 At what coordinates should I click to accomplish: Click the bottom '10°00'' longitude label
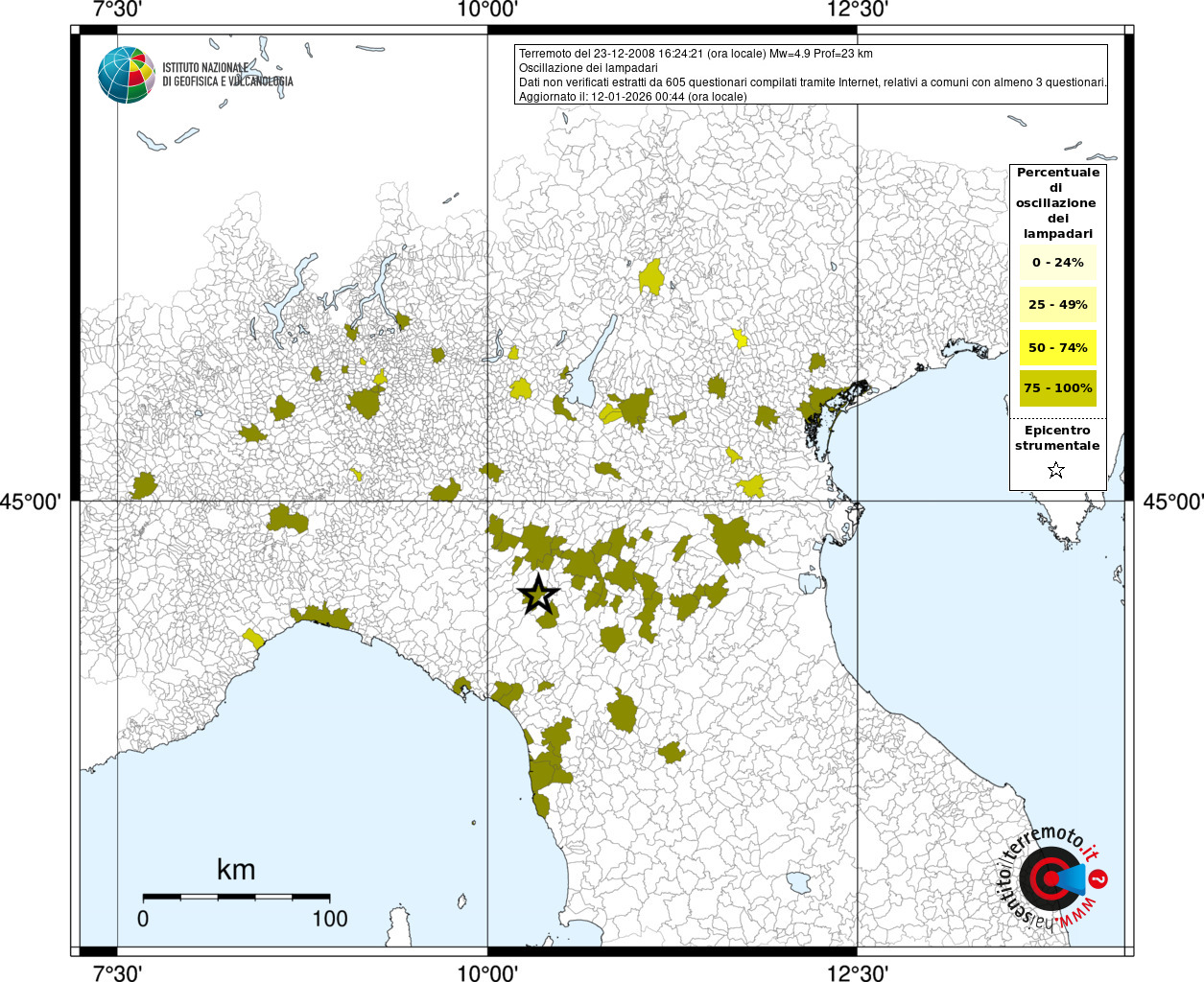tap(487, 972)
